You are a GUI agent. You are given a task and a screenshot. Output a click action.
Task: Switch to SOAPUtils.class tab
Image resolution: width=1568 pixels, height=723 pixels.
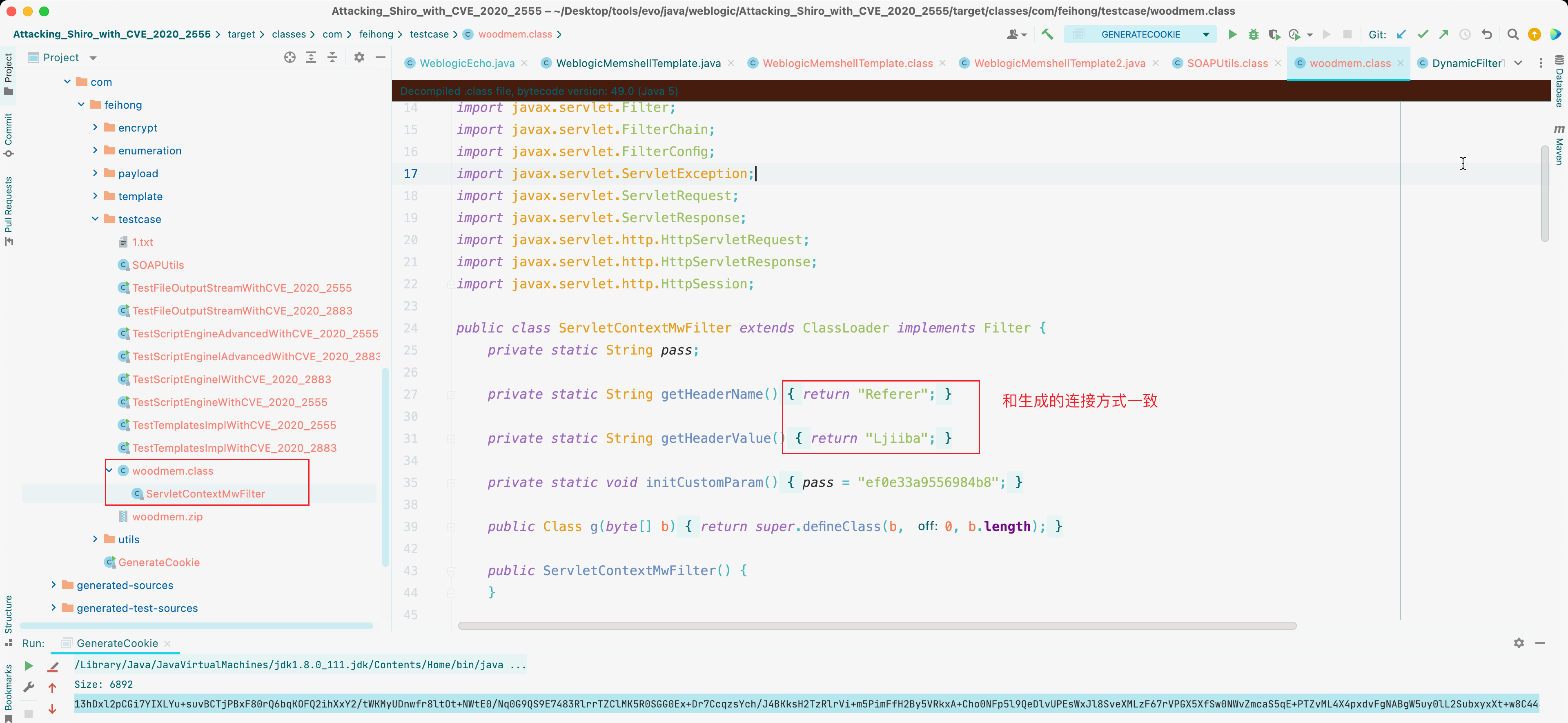(1227, 63)
